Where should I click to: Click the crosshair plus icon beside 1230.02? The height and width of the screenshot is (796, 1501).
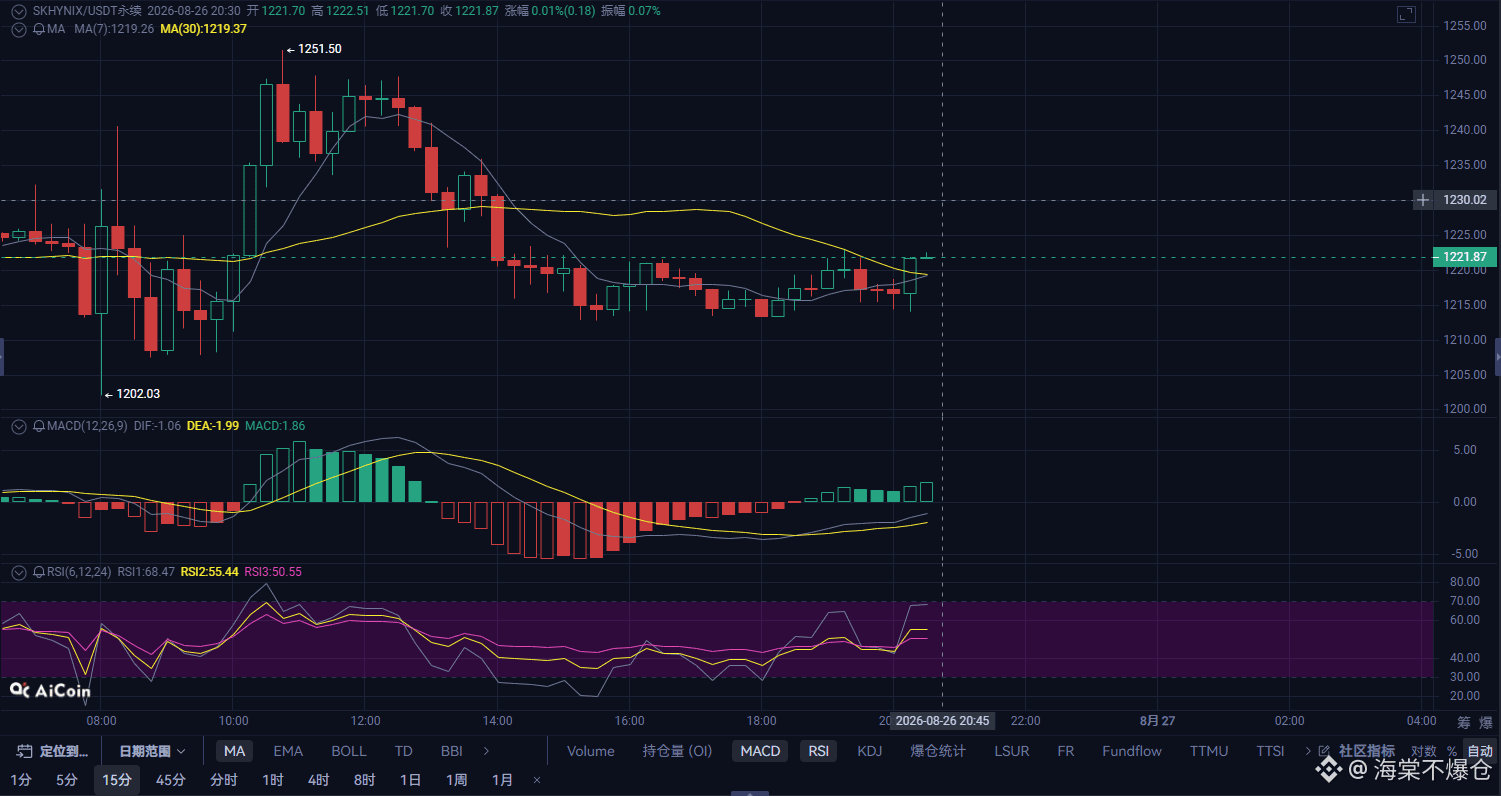pyautogui.click(x=1423, y=200)
